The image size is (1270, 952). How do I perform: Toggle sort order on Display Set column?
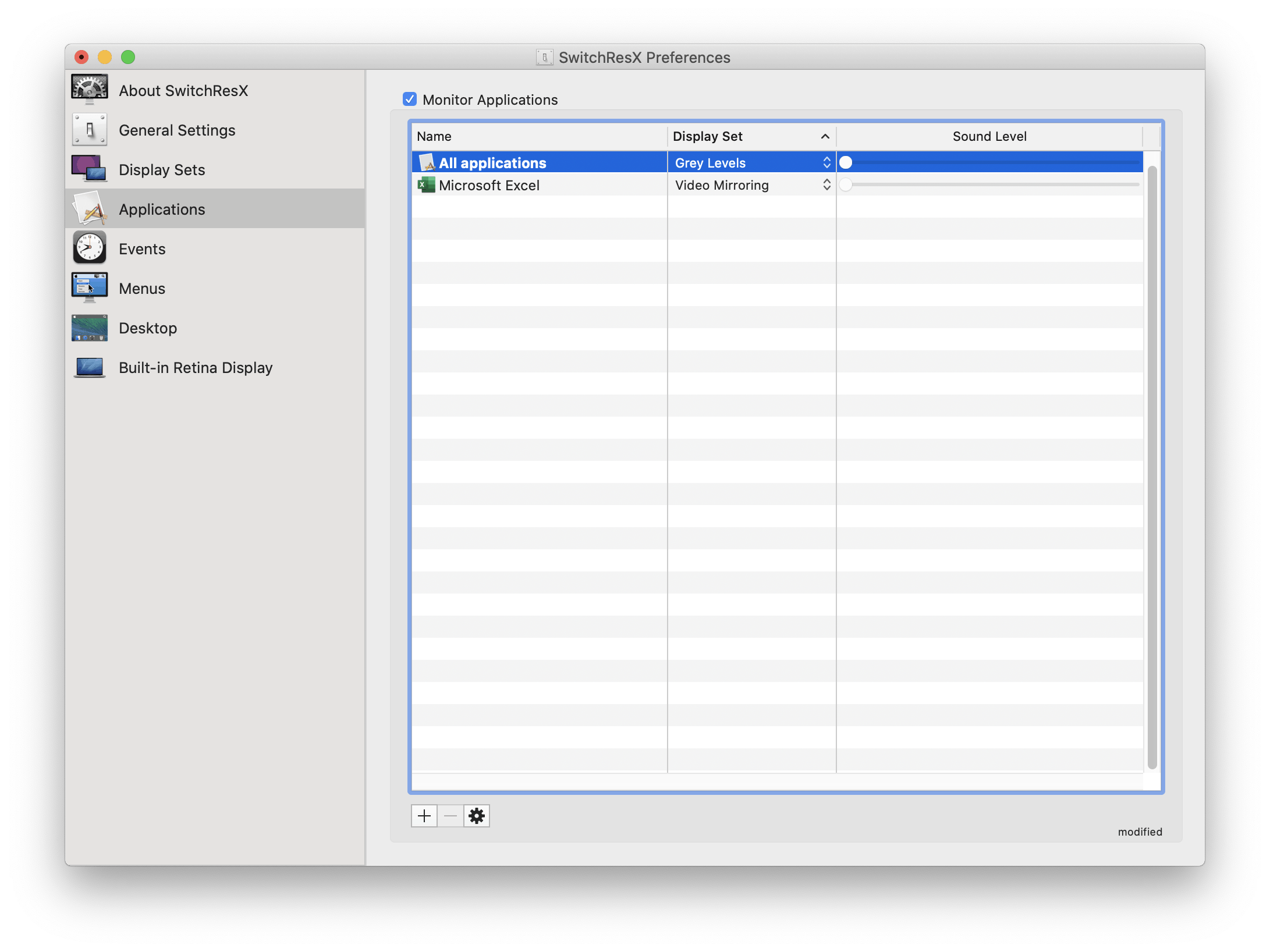pos(751,136)
